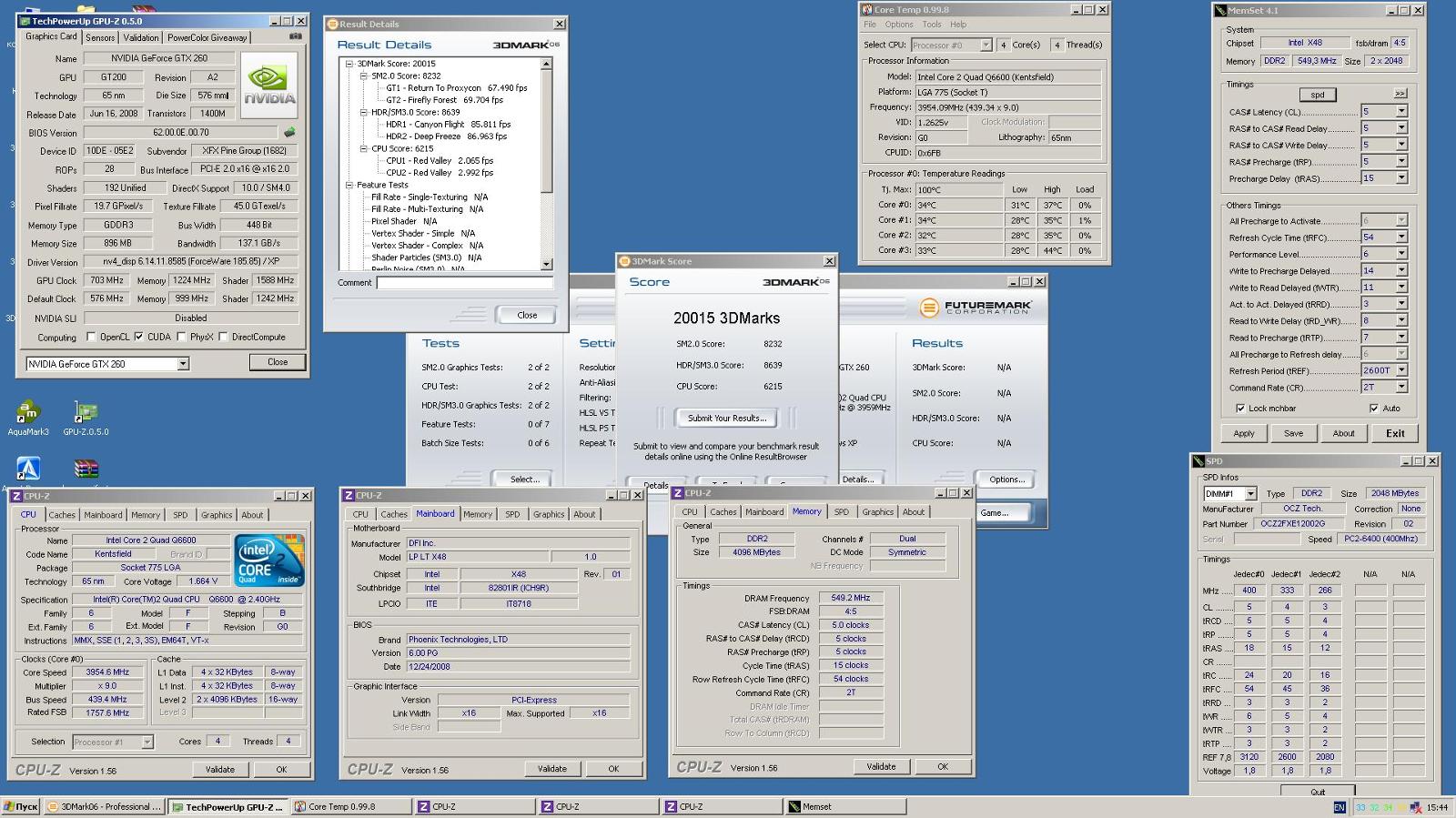The width and height of the screenshot is (1456, 818).
Task: Select 'HDR2 - Deep Freeze' result row
Action: coord(446,136)
